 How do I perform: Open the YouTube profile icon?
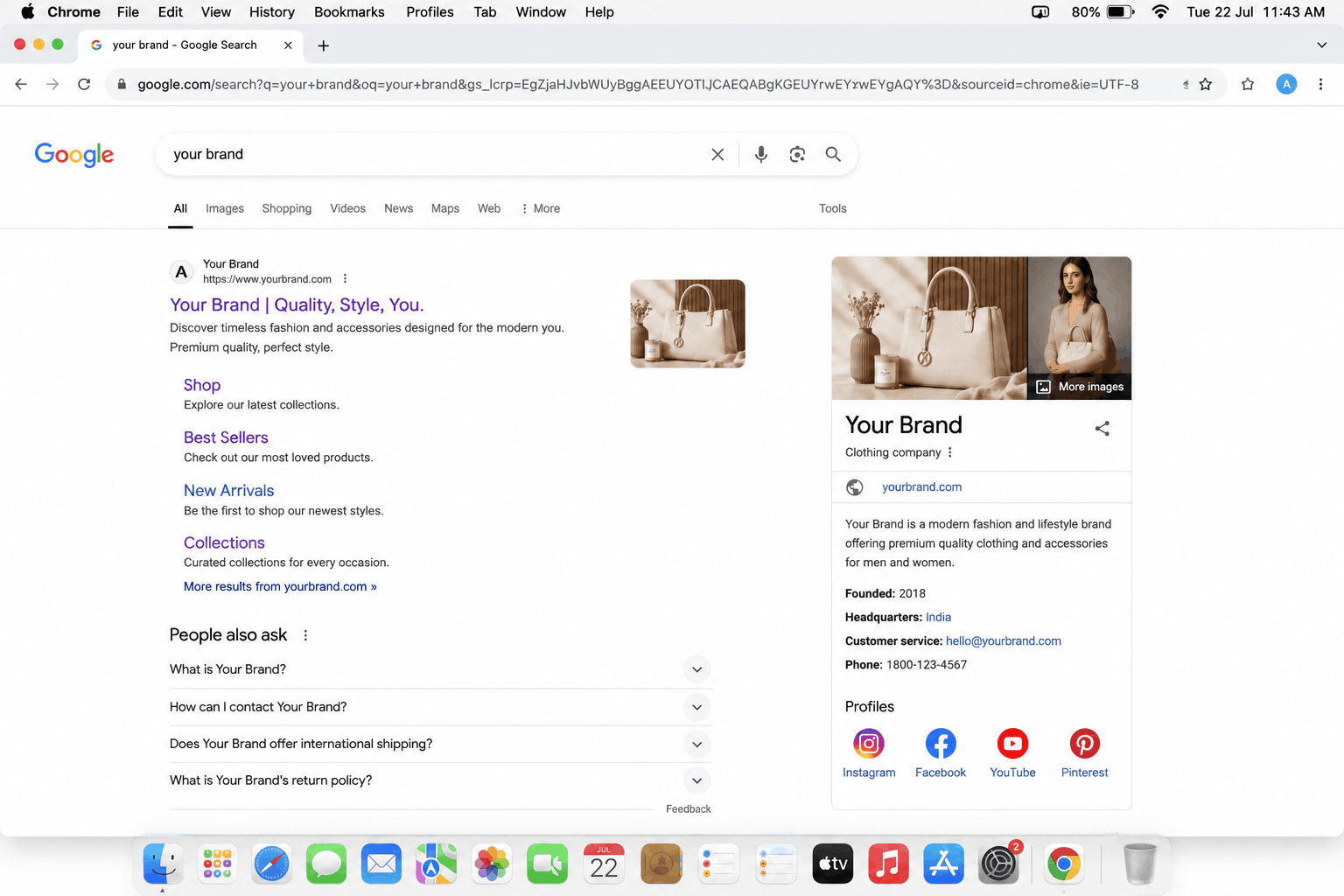click(1012, 744)
